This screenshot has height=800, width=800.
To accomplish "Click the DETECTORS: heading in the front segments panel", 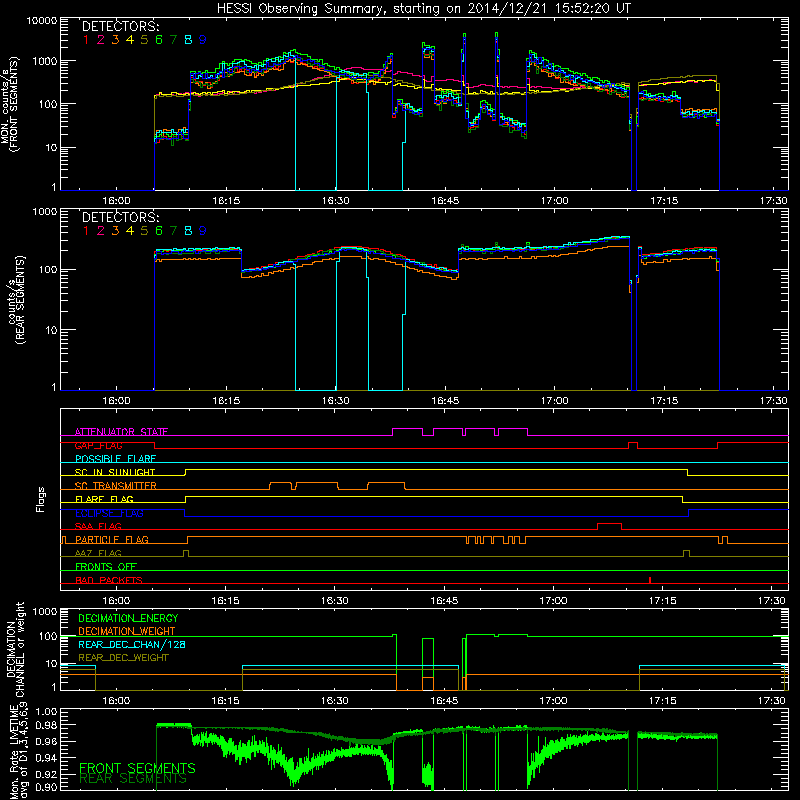I will [x=121, y=26].
